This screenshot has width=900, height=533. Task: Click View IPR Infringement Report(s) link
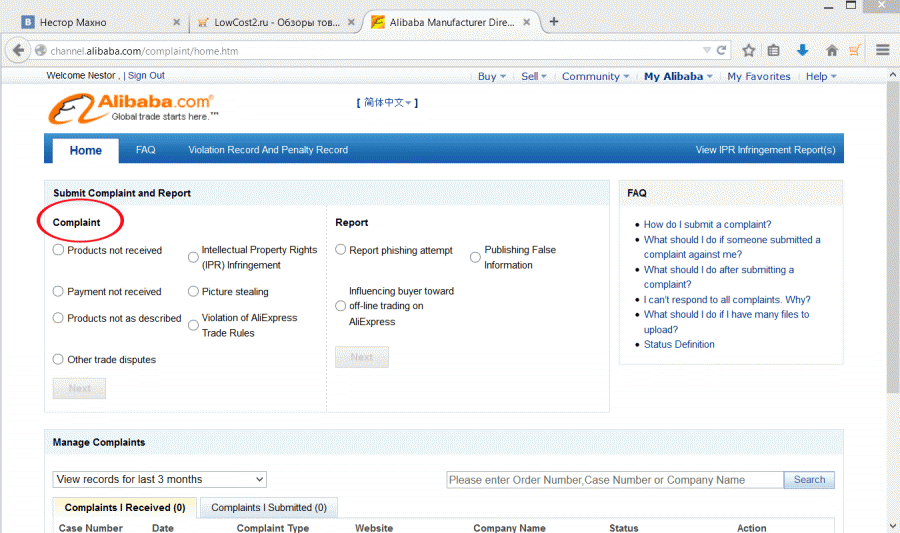pyautogui.click(x=766, y=150)
